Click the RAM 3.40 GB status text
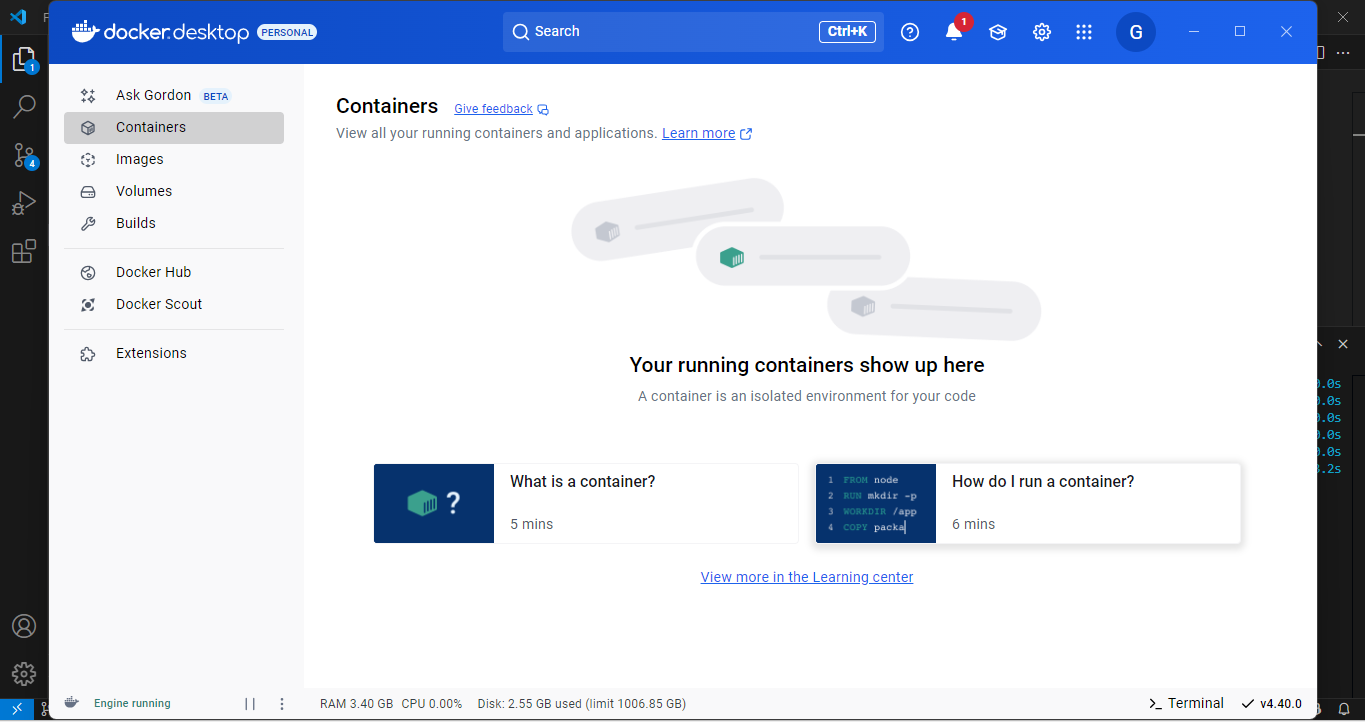1365x722 pixels. (x=356, y=704)
